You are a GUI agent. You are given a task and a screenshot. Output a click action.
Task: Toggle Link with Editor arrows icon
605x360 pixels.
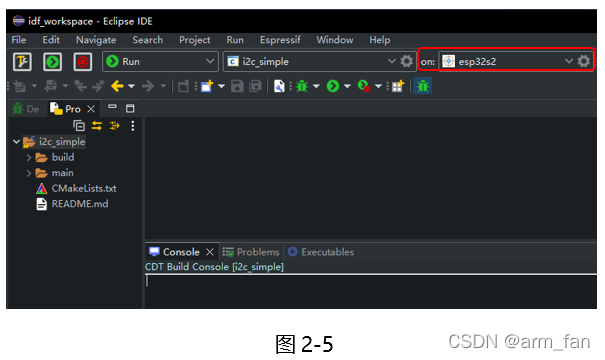point(97,125)
